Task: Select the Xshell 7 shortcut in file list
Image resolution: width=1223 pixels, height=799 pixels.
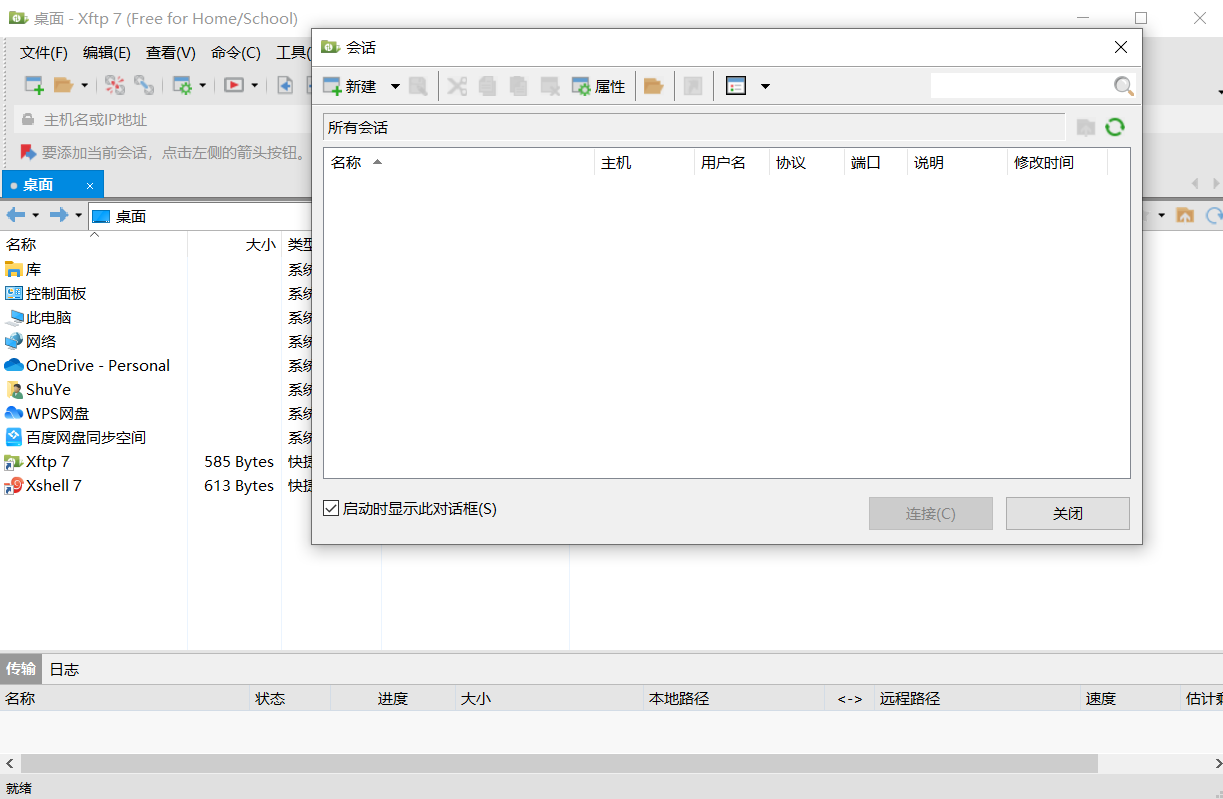Action: (x=54, y=486)
